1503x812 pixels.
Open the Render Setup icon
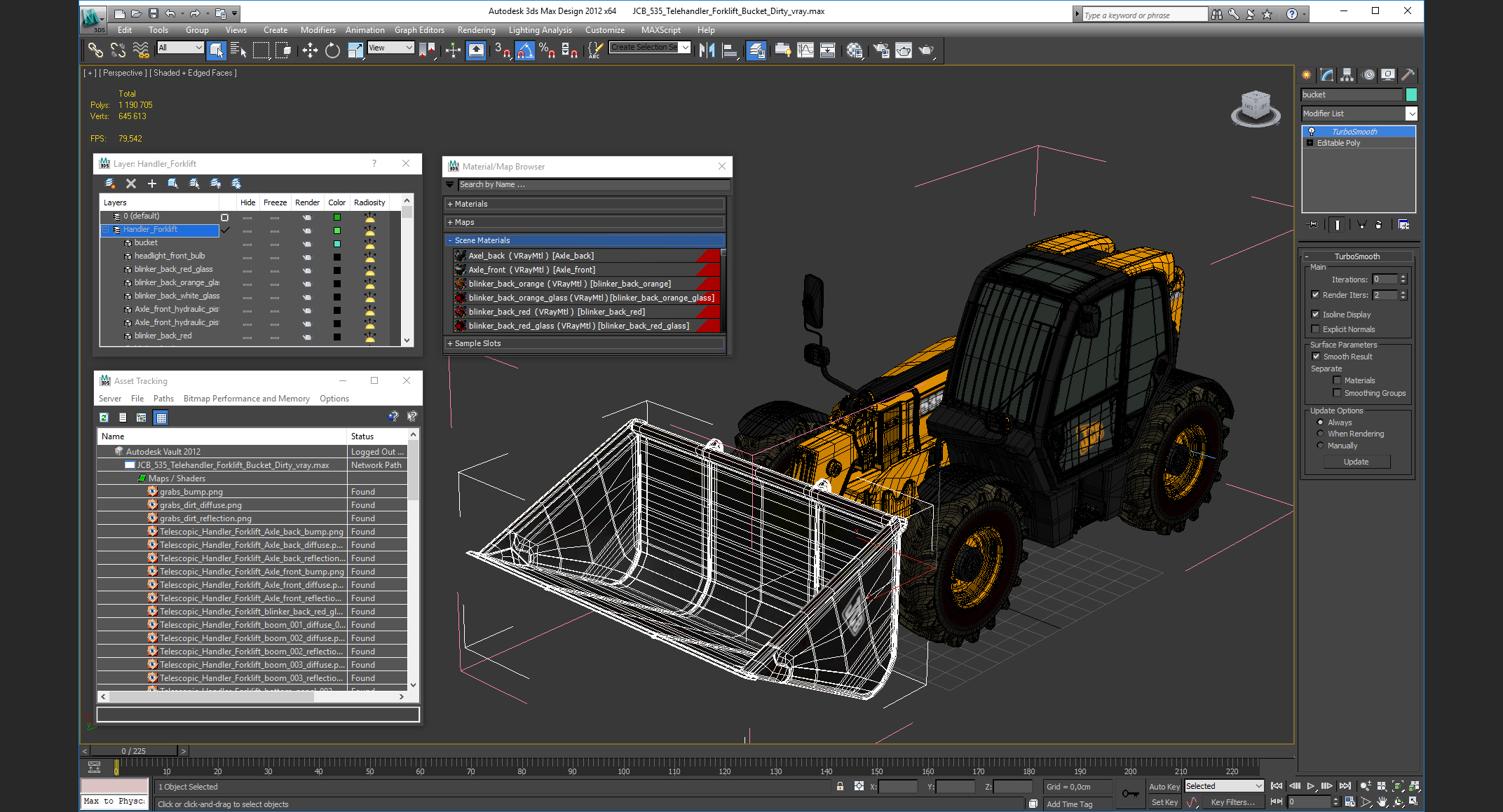point(881,50)
